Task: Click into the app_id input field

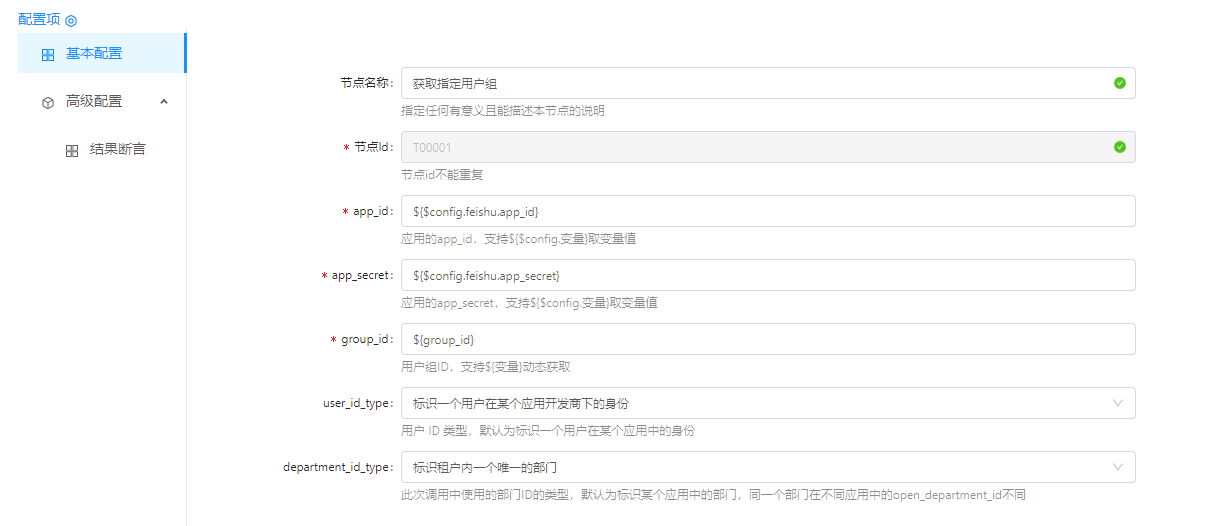Action: (767, 211)
